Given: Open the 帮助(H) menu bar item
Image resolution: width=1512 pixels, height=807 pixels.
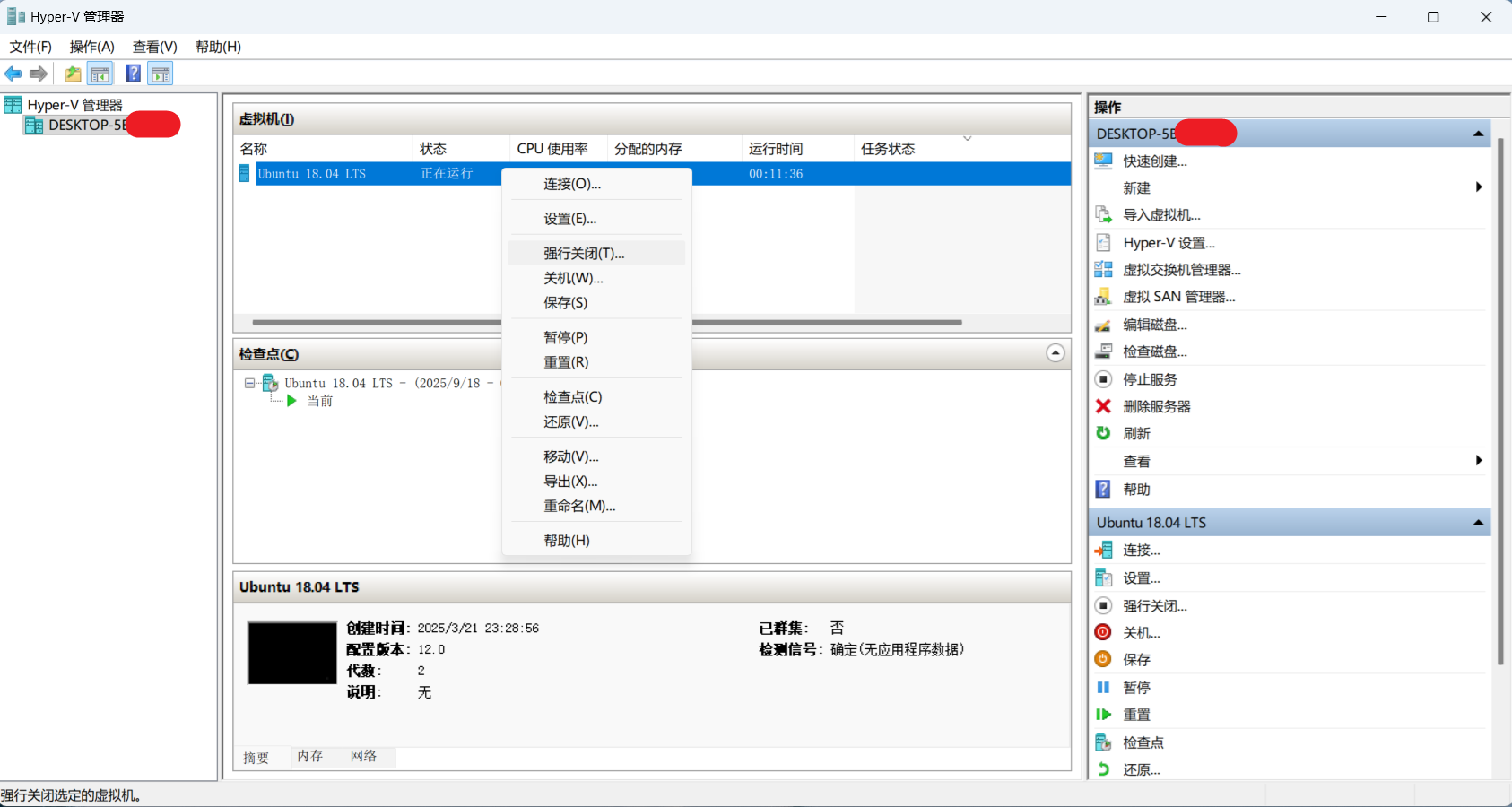Looking at the screenshot, I should click(x=218, y=47).
